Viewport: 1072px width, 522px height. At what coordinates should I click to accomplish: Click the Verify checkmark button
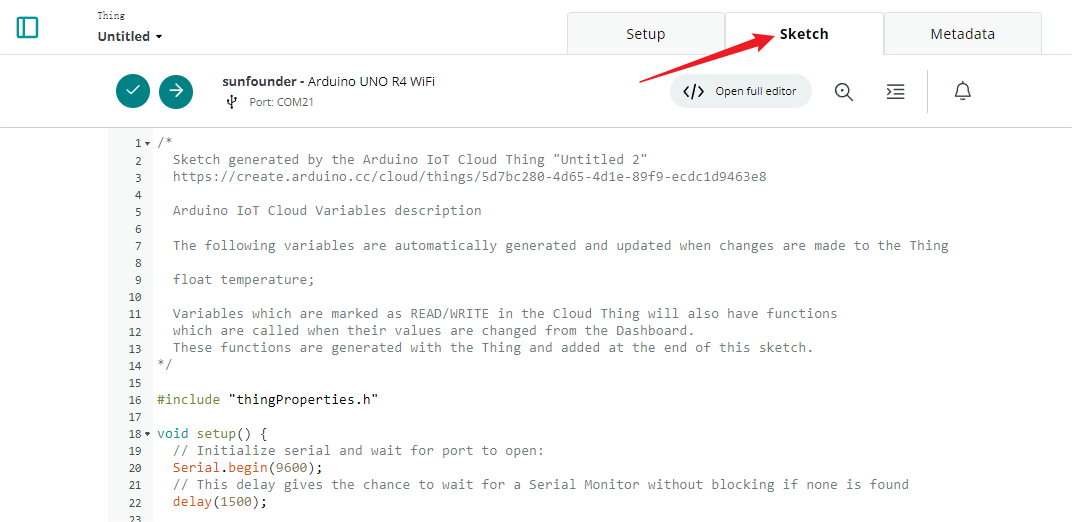[133, 91]
